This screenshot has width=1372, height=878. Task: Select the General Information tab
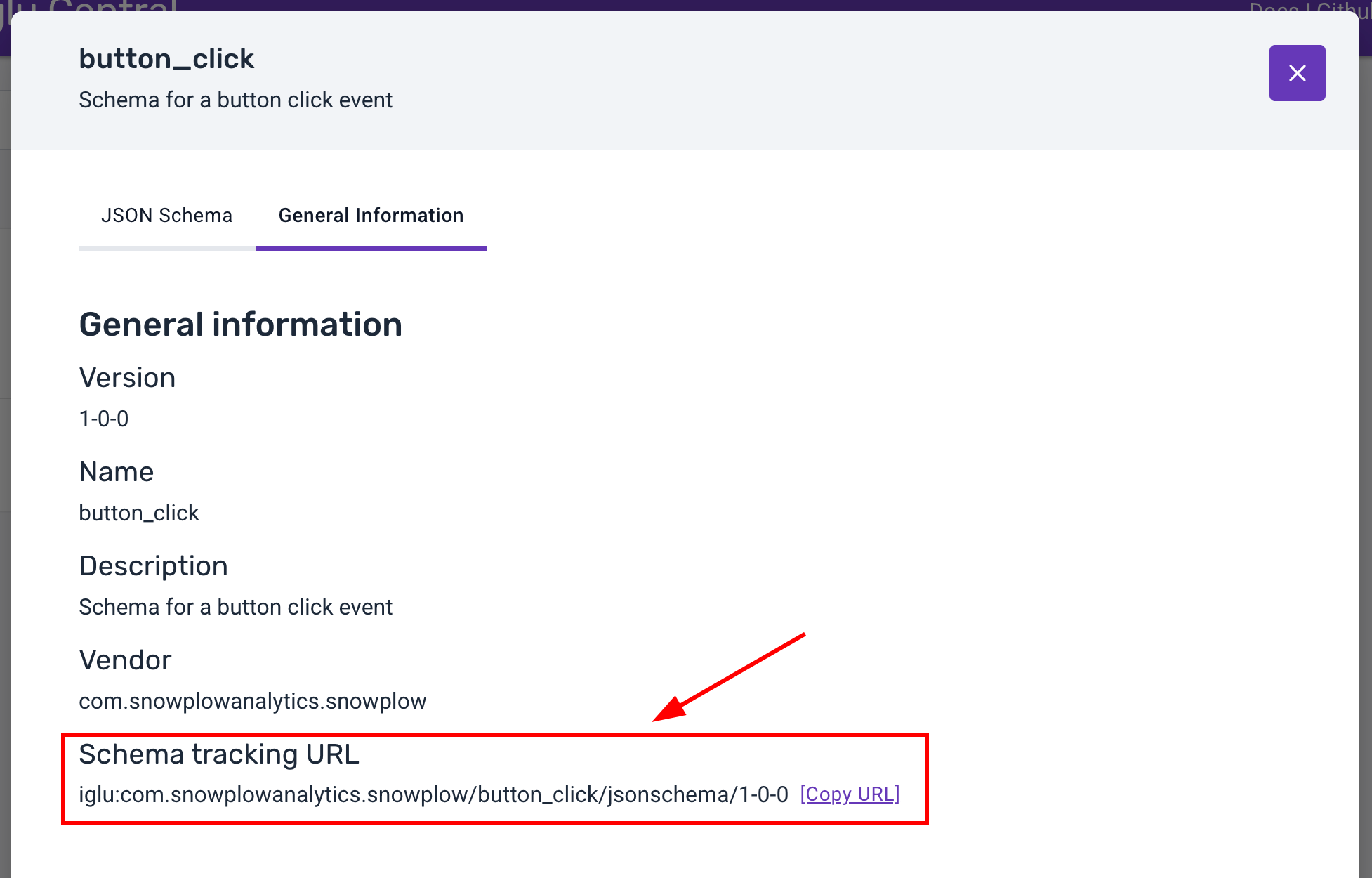pyautogui.click(x=371, y=216)
